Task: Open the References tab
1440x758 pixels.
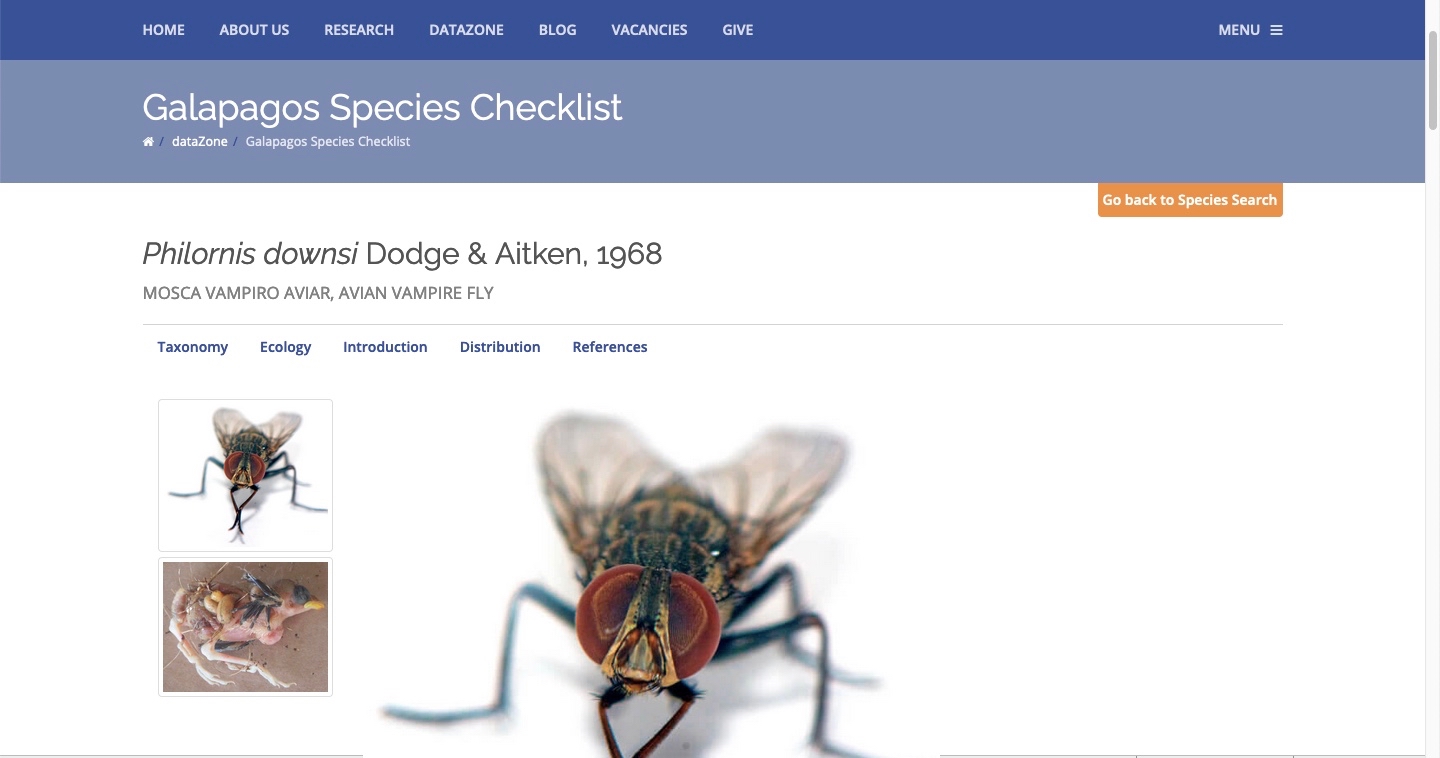Action: pyautogui.click(x=609, y=347)
